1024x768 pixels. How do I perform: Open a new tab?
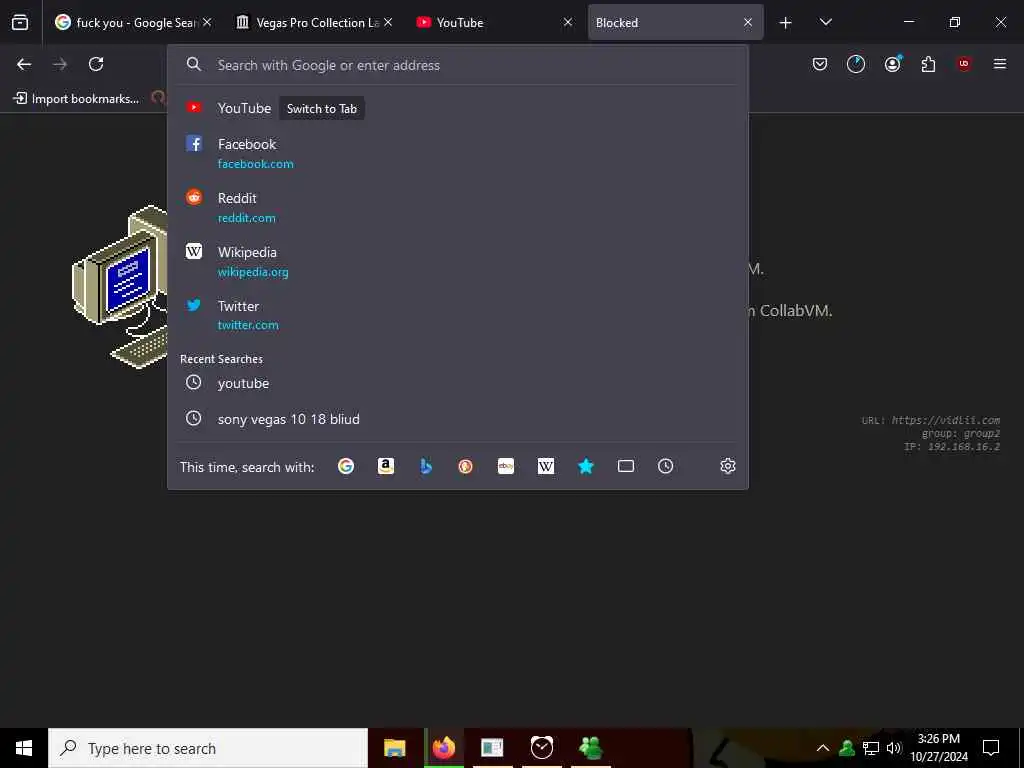coord(786,23)
